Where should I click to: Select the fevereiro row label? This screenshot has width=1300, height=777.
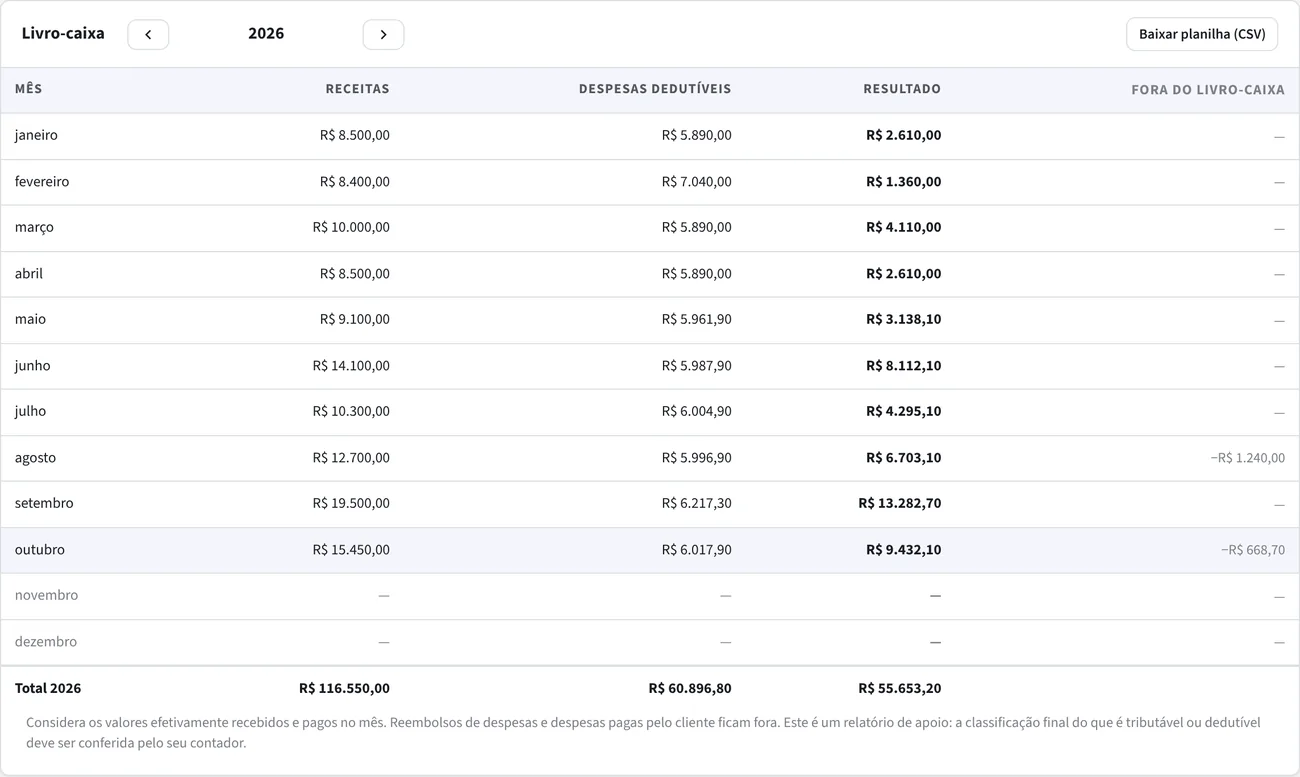click(x=42, y=182)
